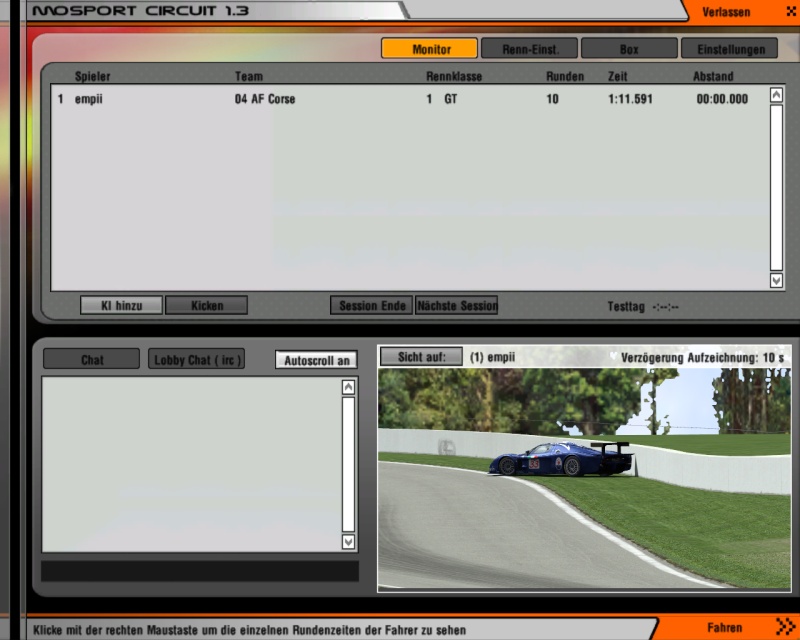Add an AI driver with KI hinzu

coord(121,305)
